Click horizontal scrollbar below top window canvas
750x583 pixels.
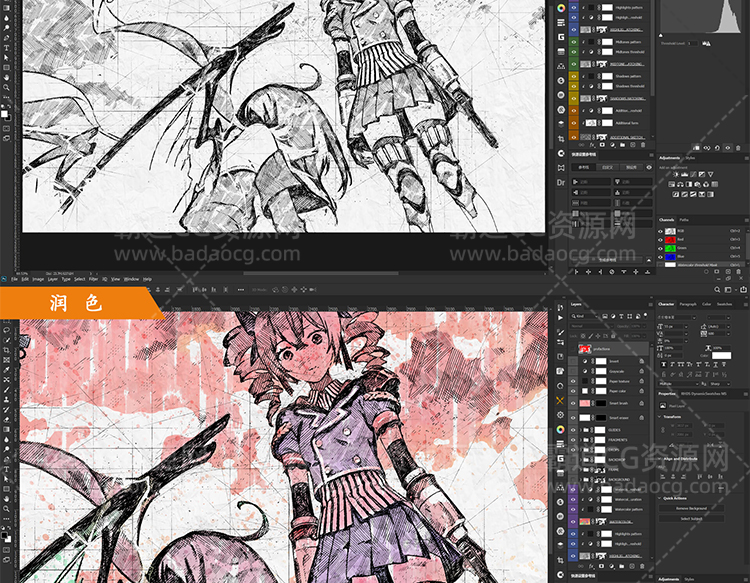click(320, 274)
